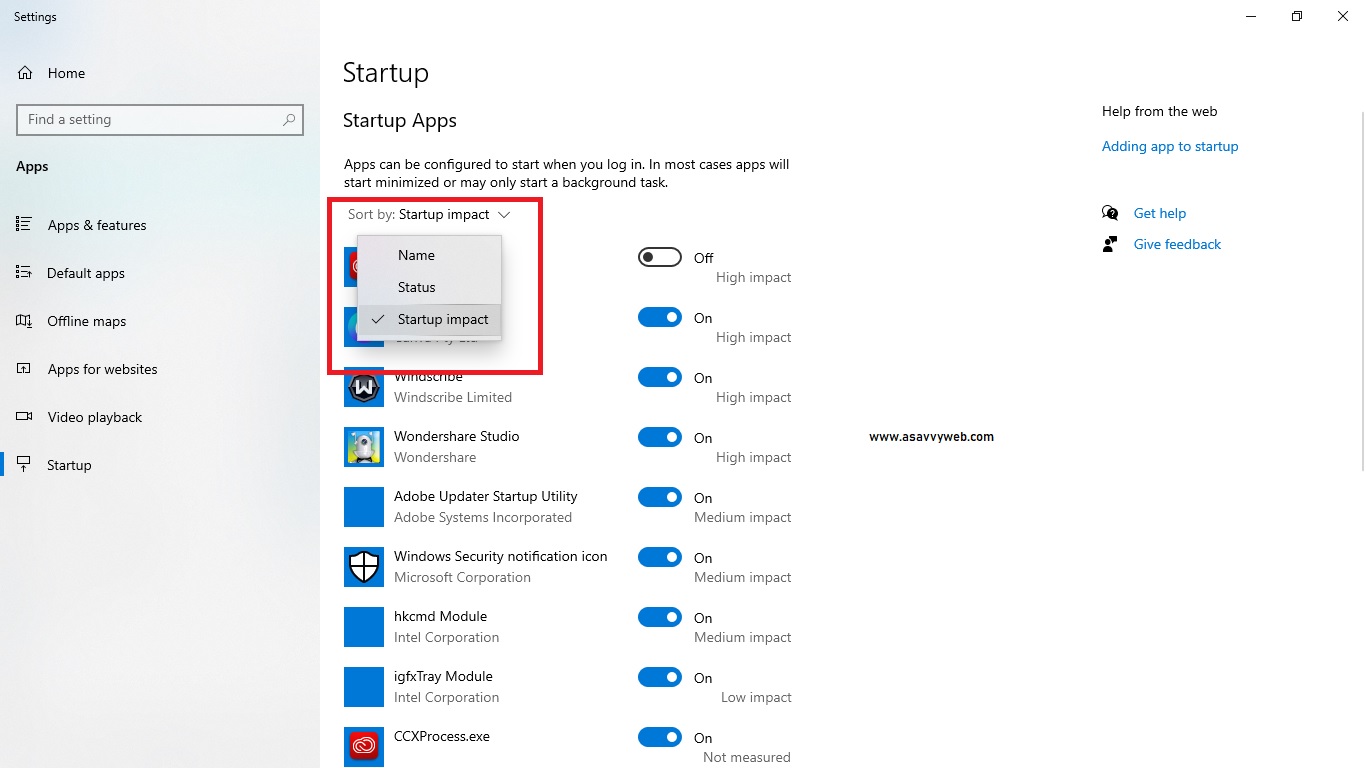The image size is (1366, 768).
Task: Open Apps & features settings page
Action: tap(96, 225)
